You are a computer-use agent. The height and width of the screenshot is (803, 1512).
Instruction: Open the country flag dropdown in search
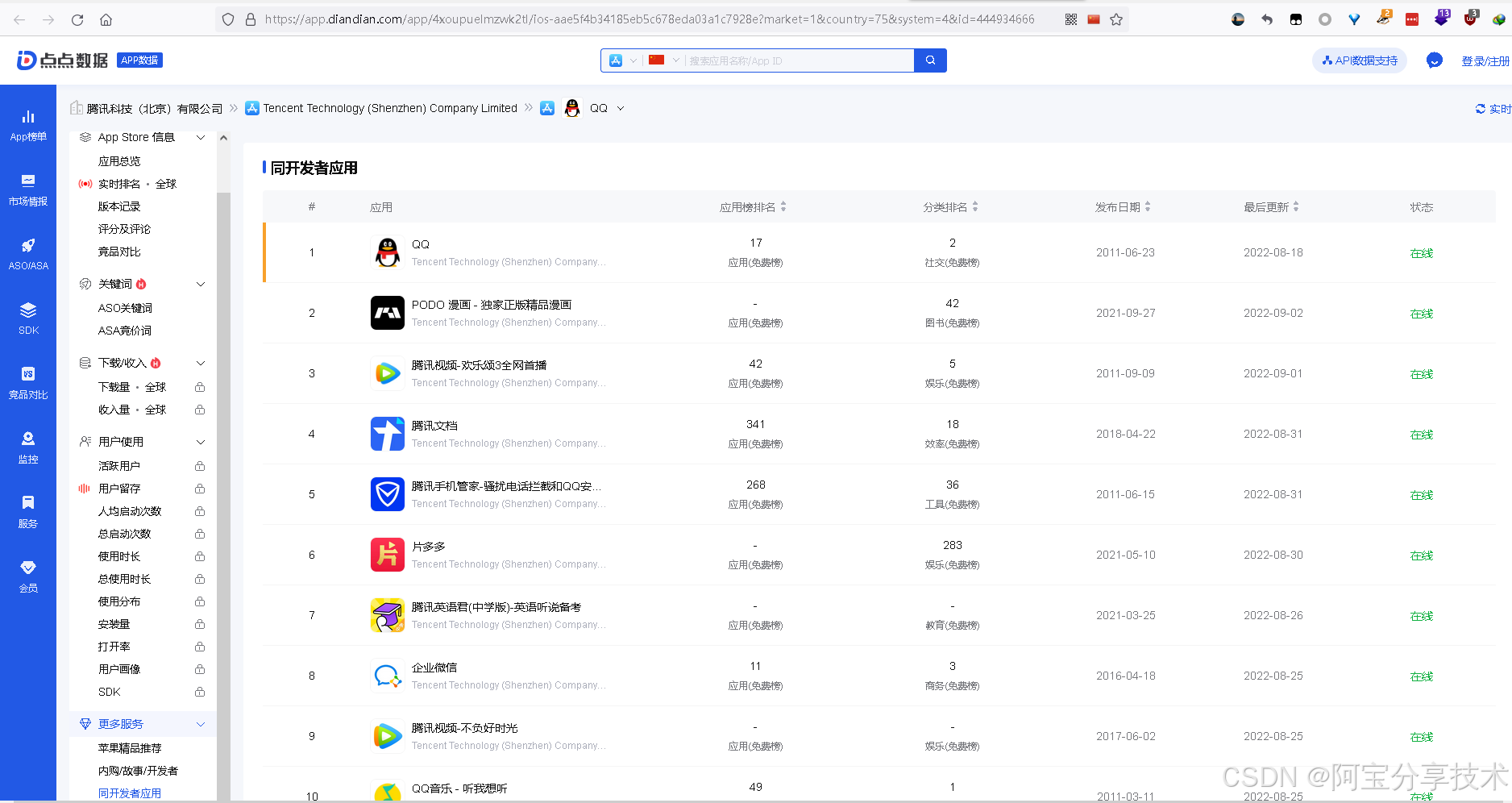(664, 60)
